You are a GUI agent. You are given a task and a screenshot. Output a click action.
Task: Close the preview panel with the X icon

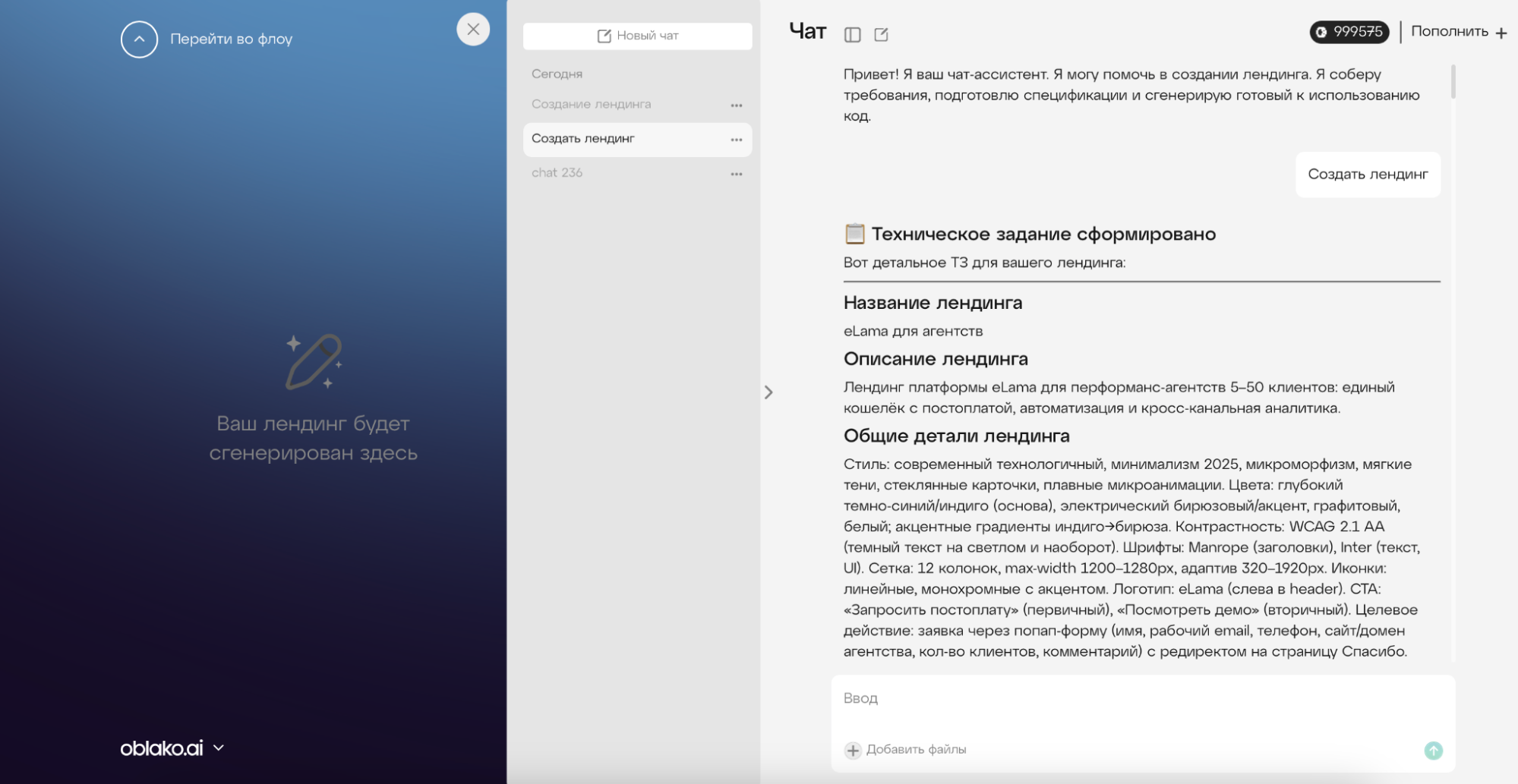pyautogui.click(x=474, y=30)
